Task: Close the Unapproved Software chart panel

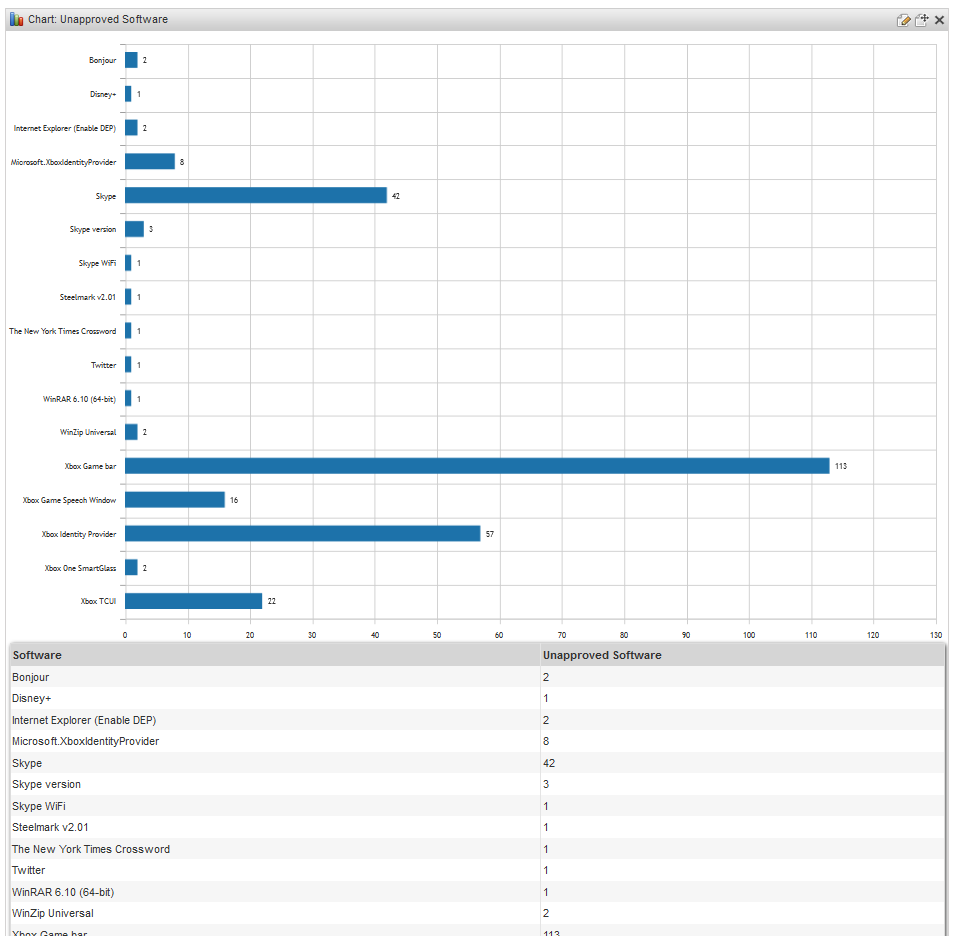Action: coord(940,20)
